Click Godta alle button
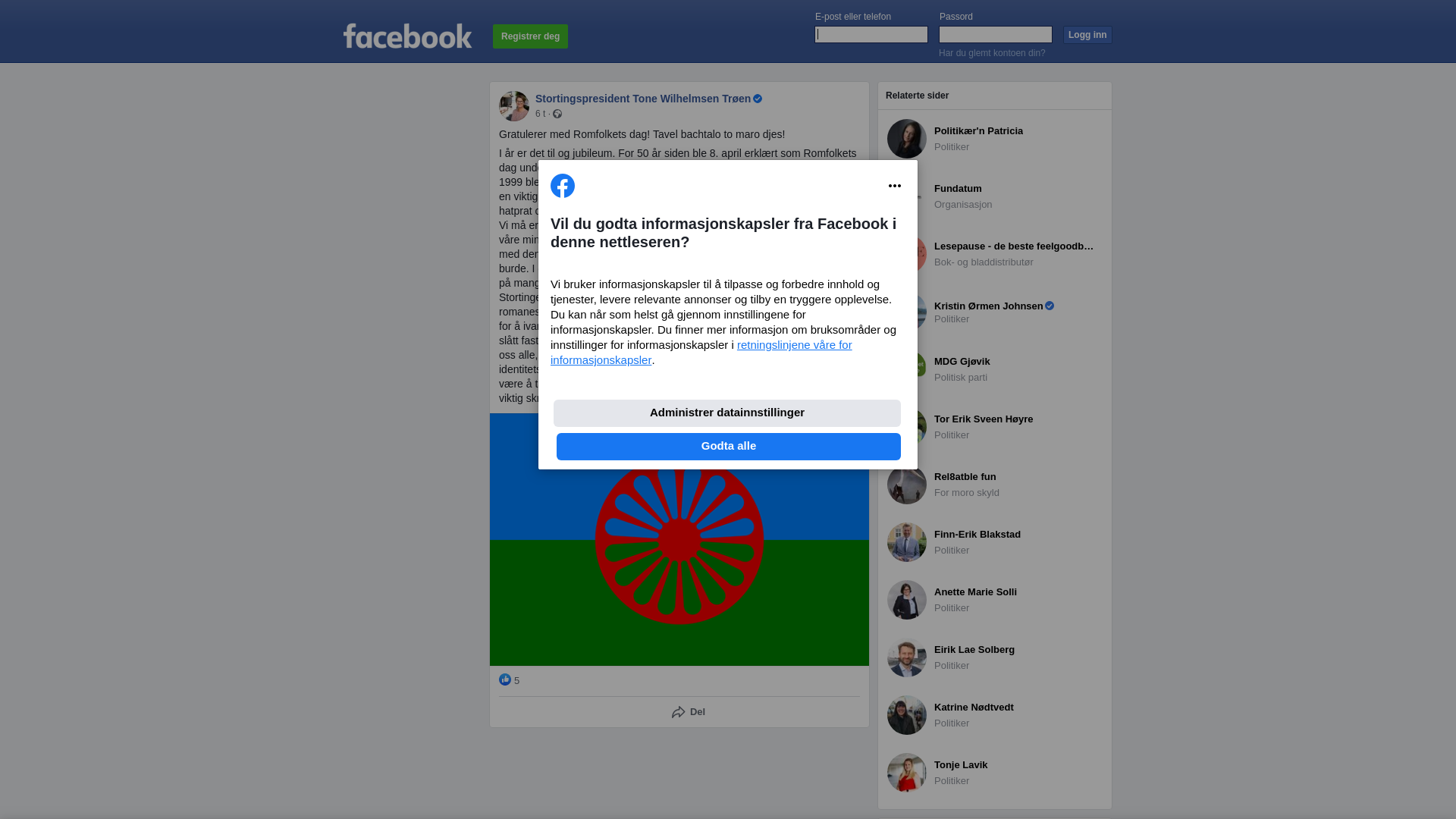The height and width of the screenshot is (819, 1456). (x=729, y=447)
